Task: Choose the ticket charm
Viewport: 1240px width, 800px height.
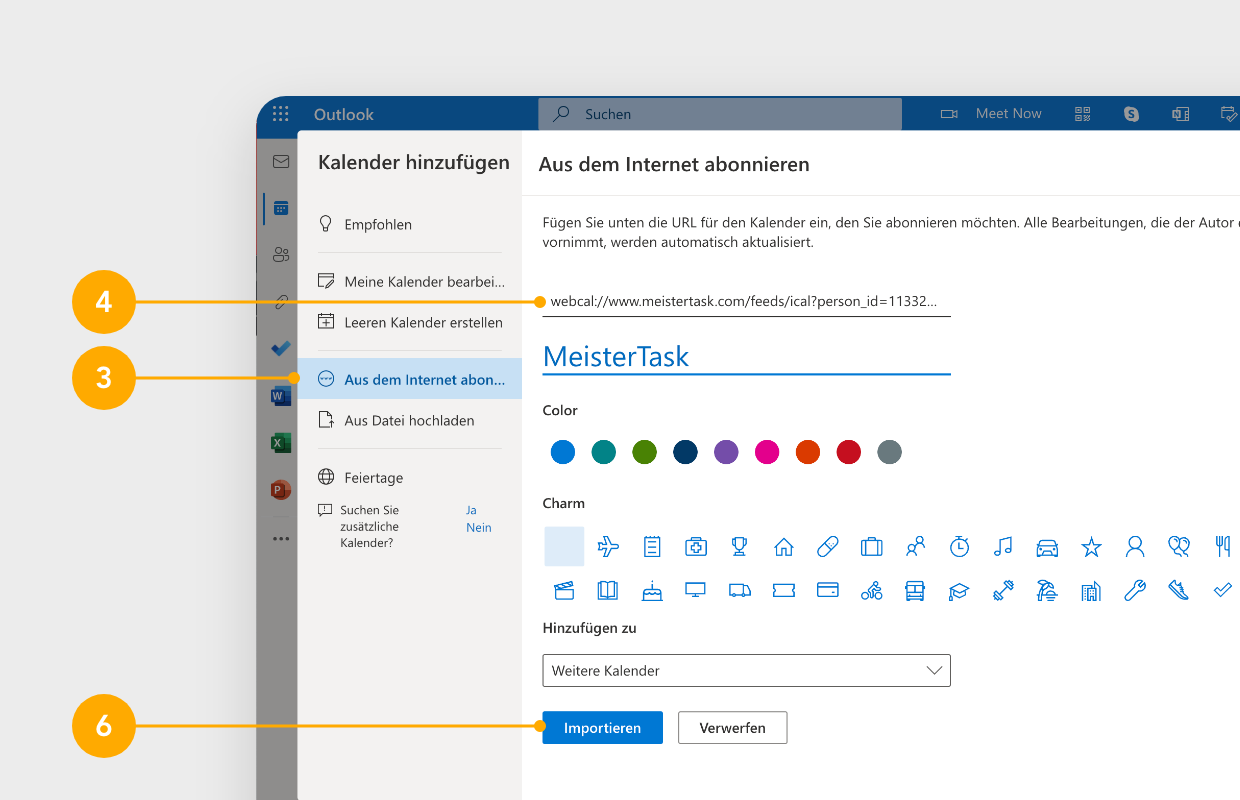Action: click(x=784, y=590)
